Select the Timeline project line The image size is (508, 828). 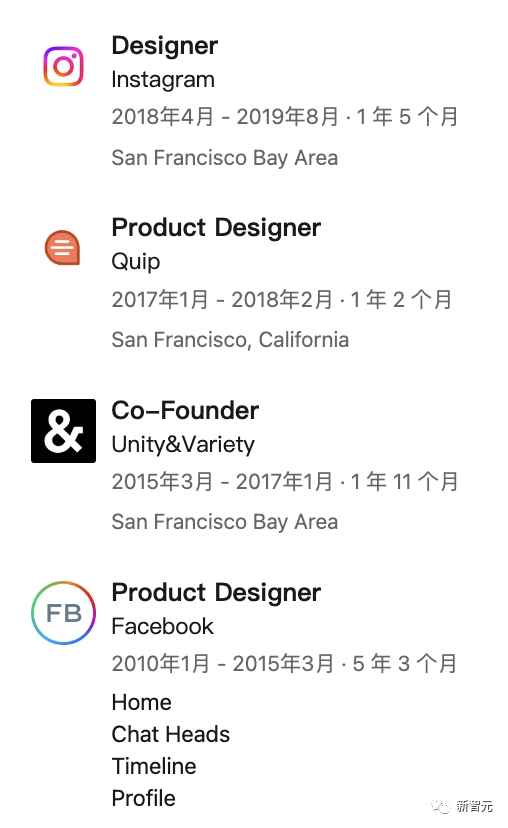154,766
